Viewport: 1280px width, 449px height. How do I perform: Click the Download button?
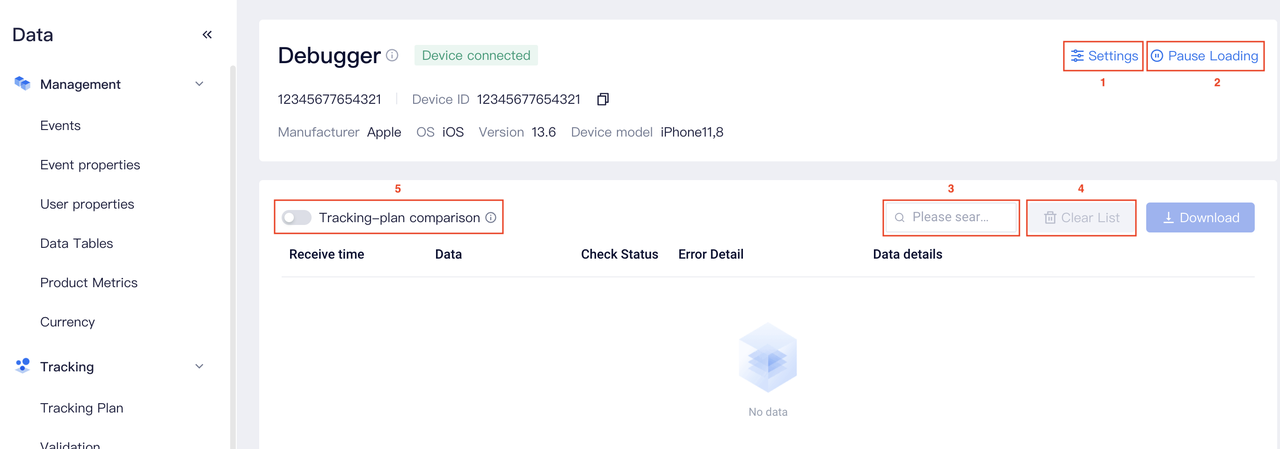[x=1200, y=218]
